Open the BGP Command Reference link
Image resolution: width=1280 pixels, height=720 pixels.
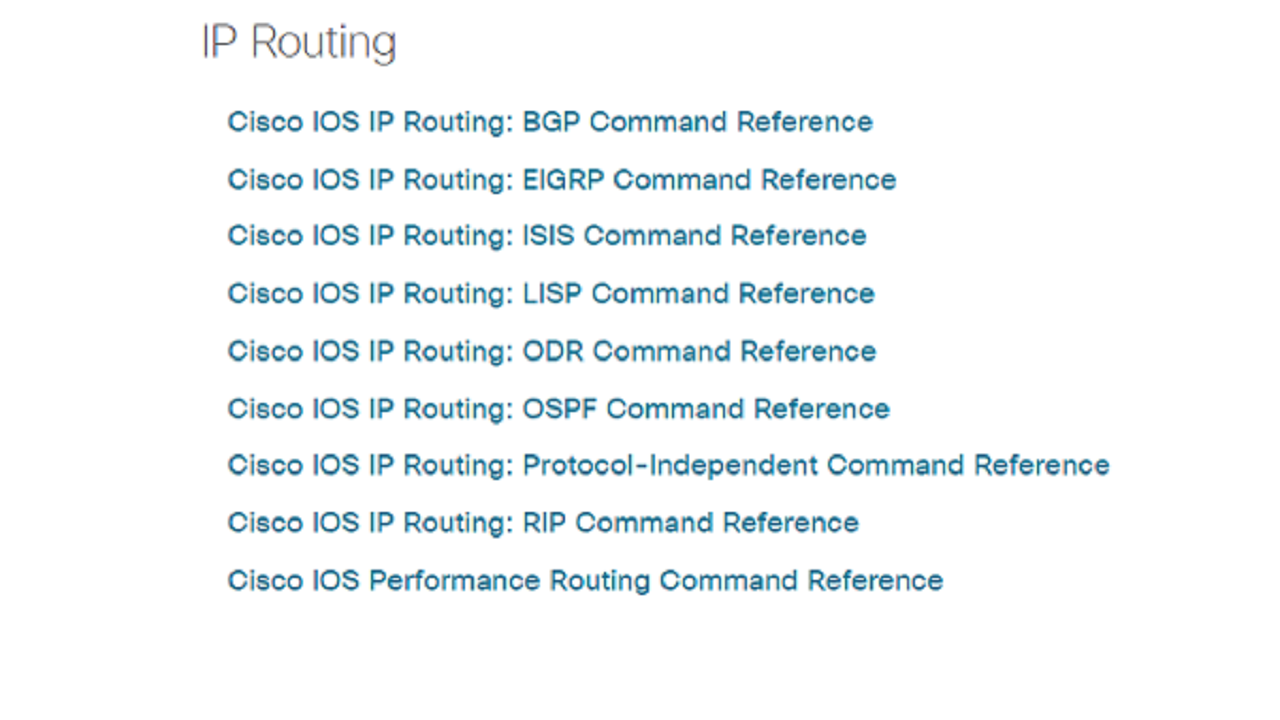coord(550,122)
